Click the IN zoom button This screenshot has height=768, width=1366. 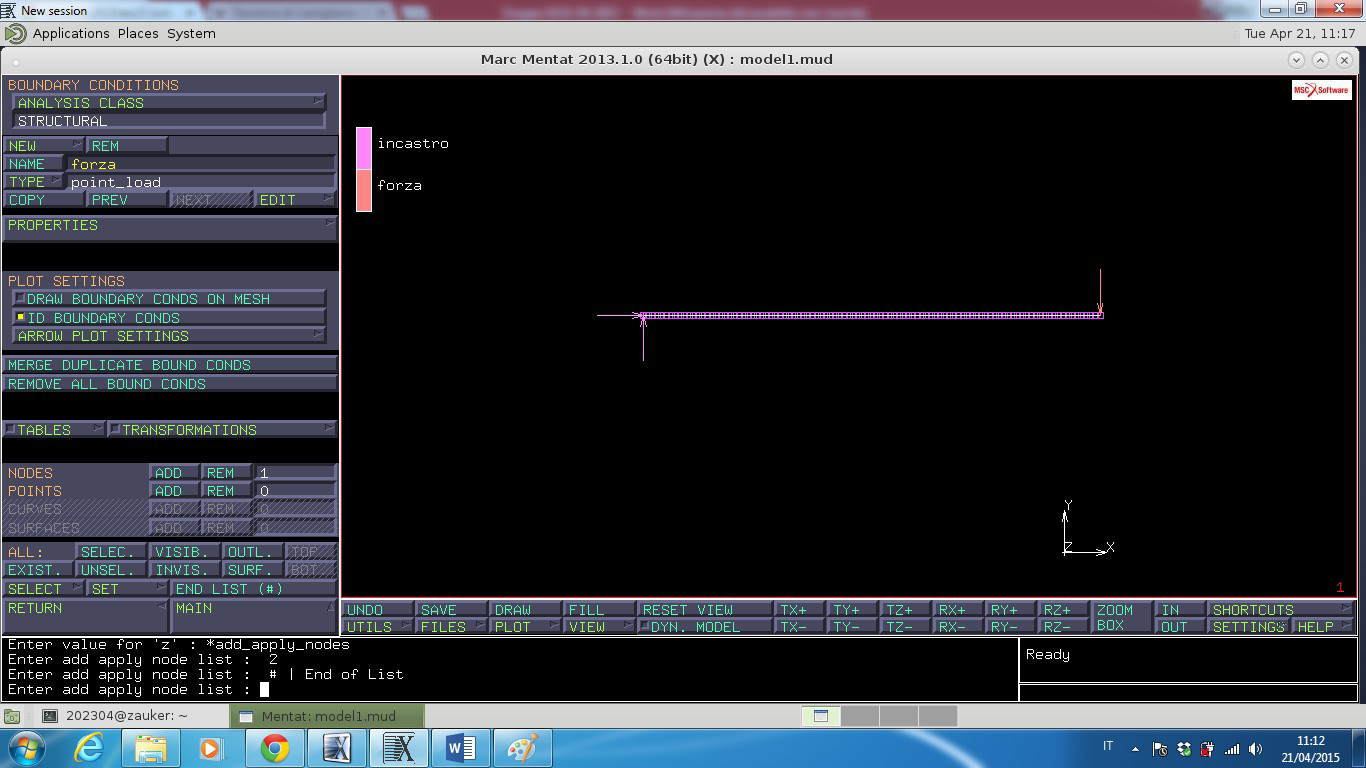pyautogui.click(x=1180, y=610)
